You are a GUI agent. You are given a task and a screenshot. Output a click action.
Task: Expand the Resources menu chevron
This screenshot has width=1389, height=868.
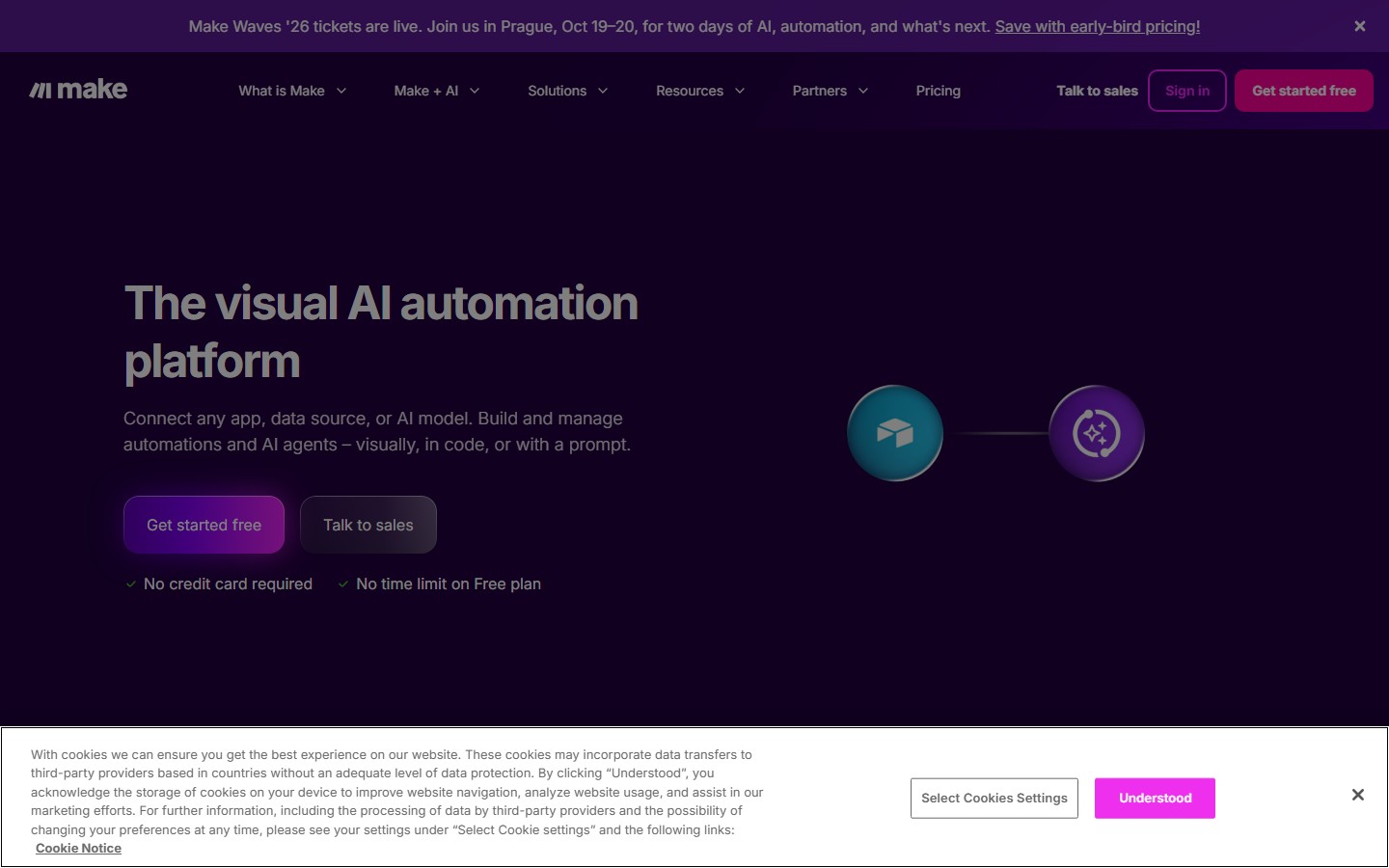[x=740, y=91]
